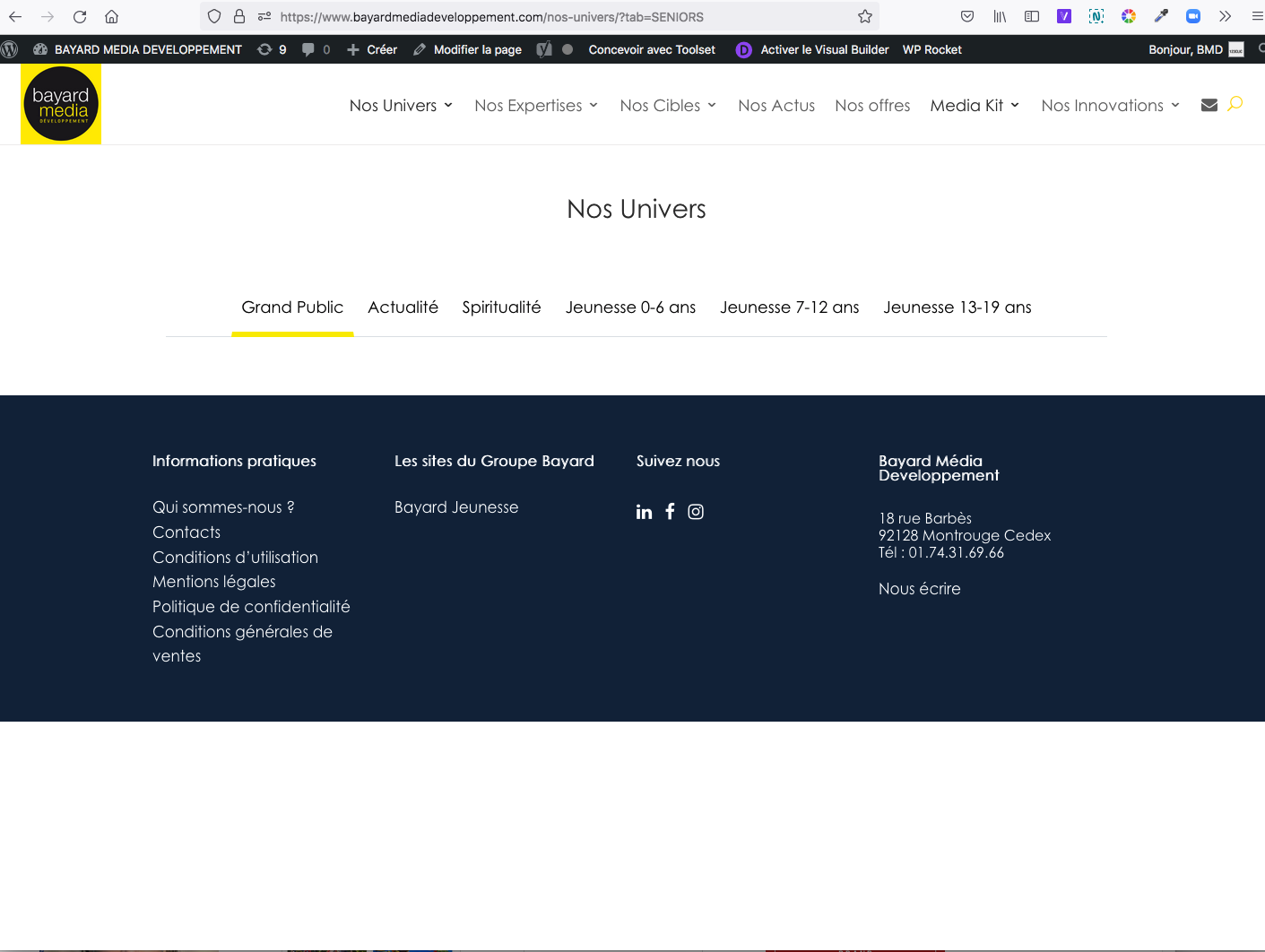Open the yellow site search icon
1265x952 pixels.
click(1235, 104)
